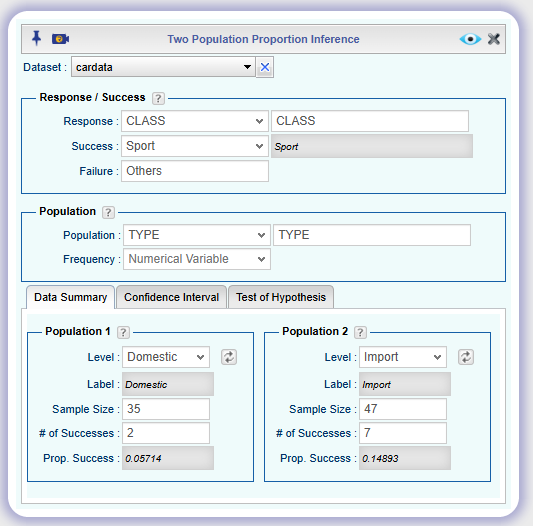Click Population 2 Sample Size field 47

(x=403, y=409)
